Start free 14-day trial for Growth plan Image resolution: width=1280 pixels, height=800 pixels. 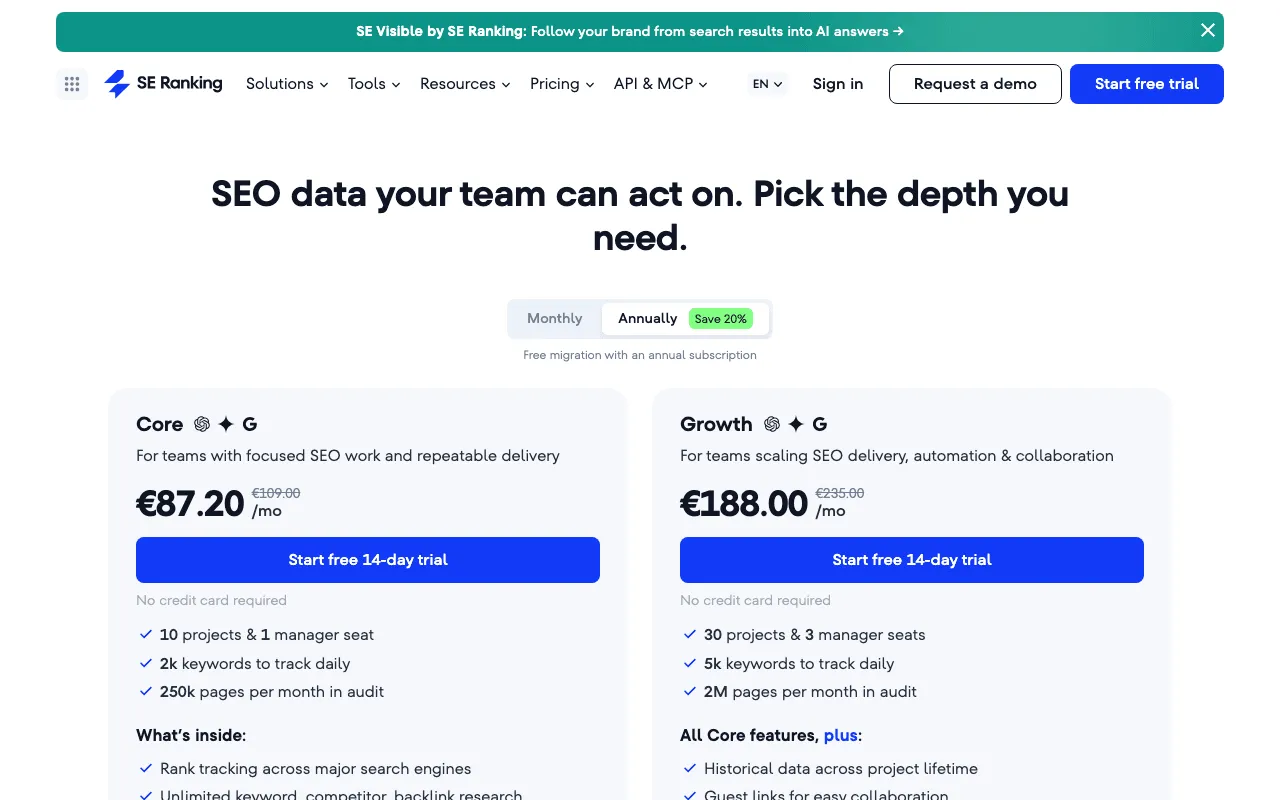(912, 560)
